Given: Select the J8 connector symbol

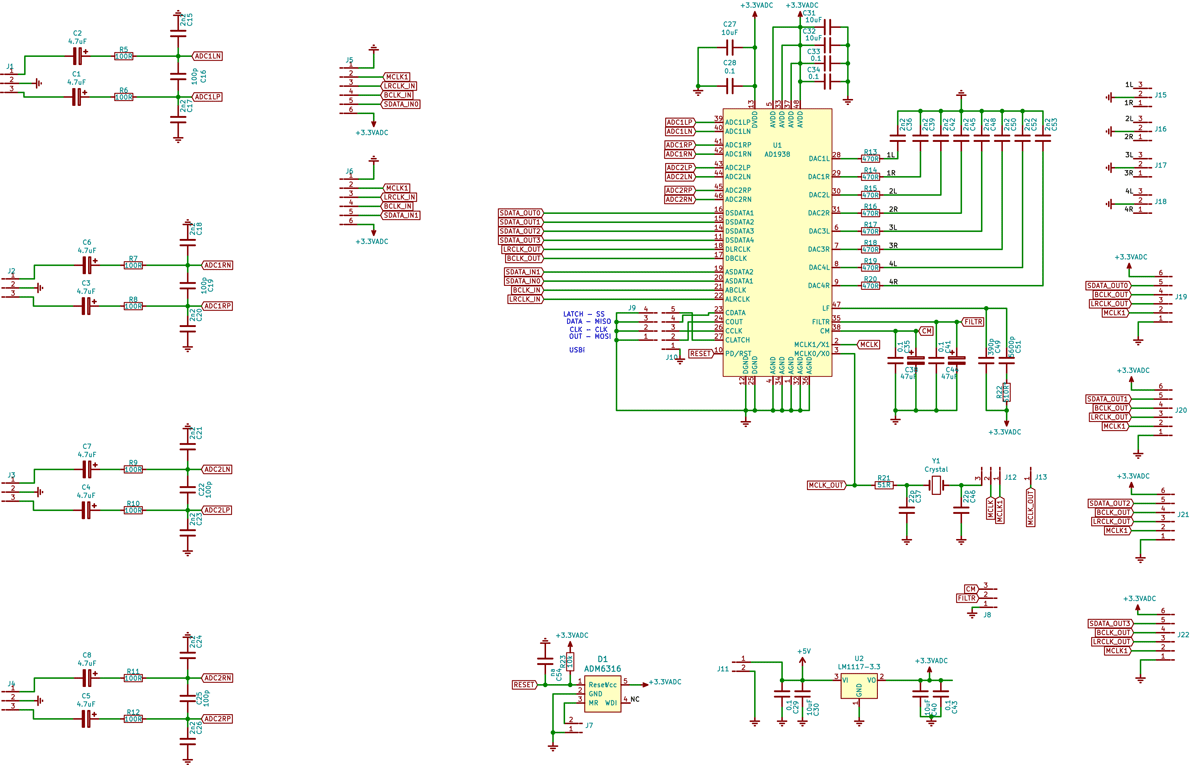Looking at the screenshot, I should 987,597.
